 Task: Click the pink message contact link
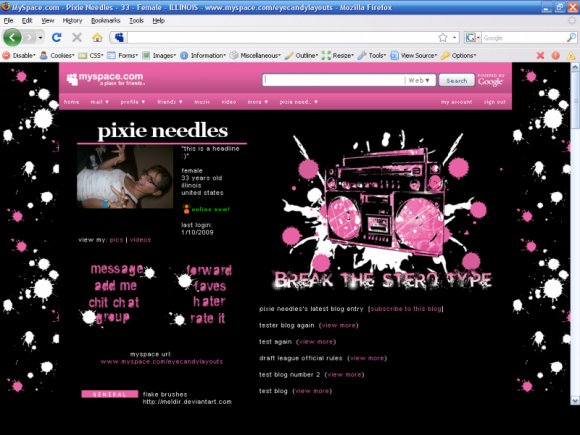click(117, 269)
